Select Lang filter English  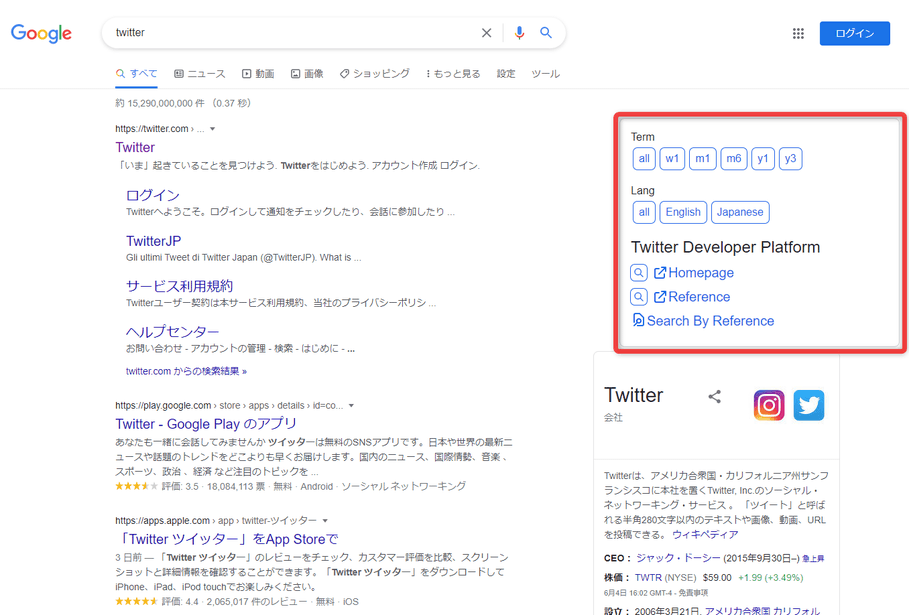click(x=683, y=212)
